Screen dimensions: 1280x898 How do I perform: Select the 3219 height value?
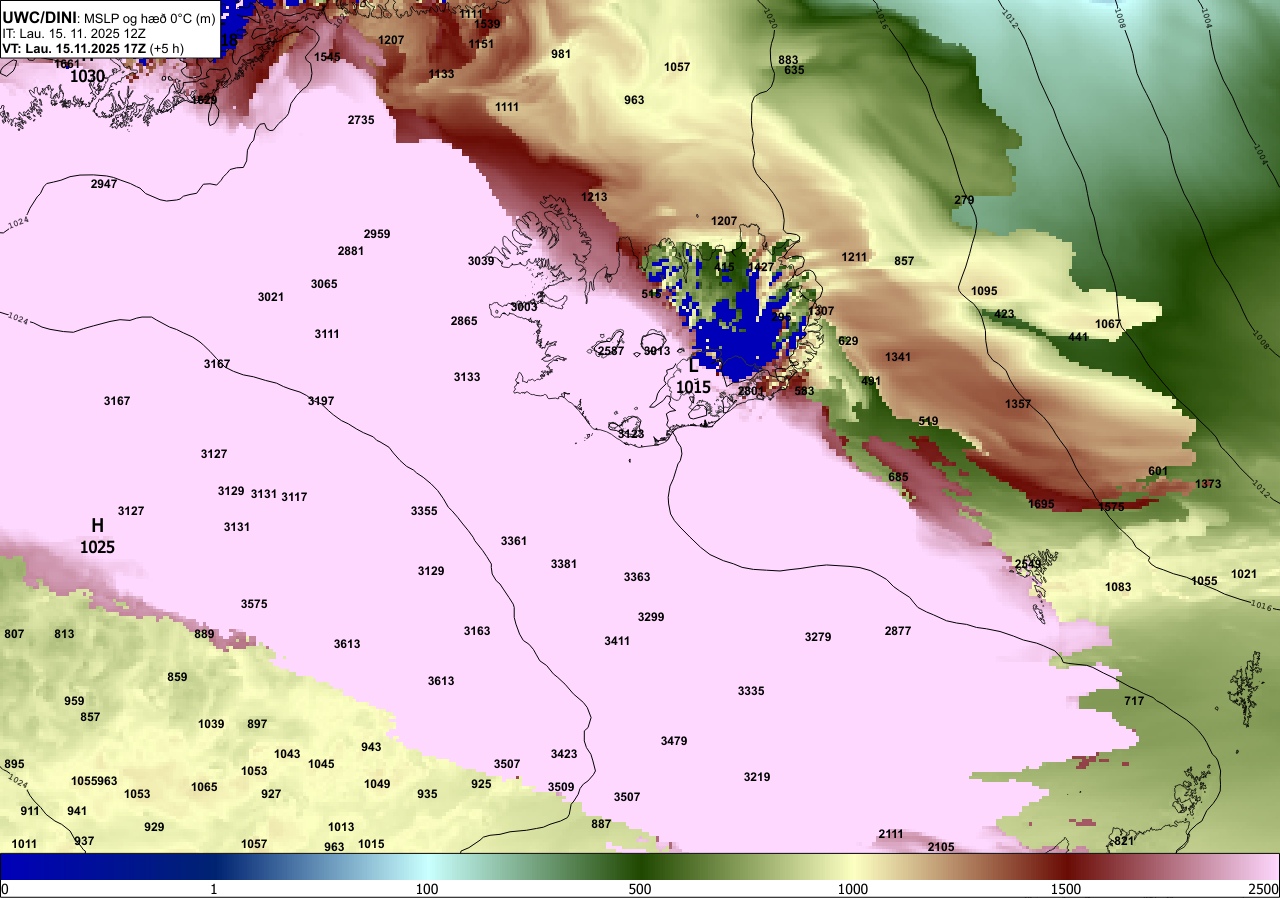(x=757, y=777)
